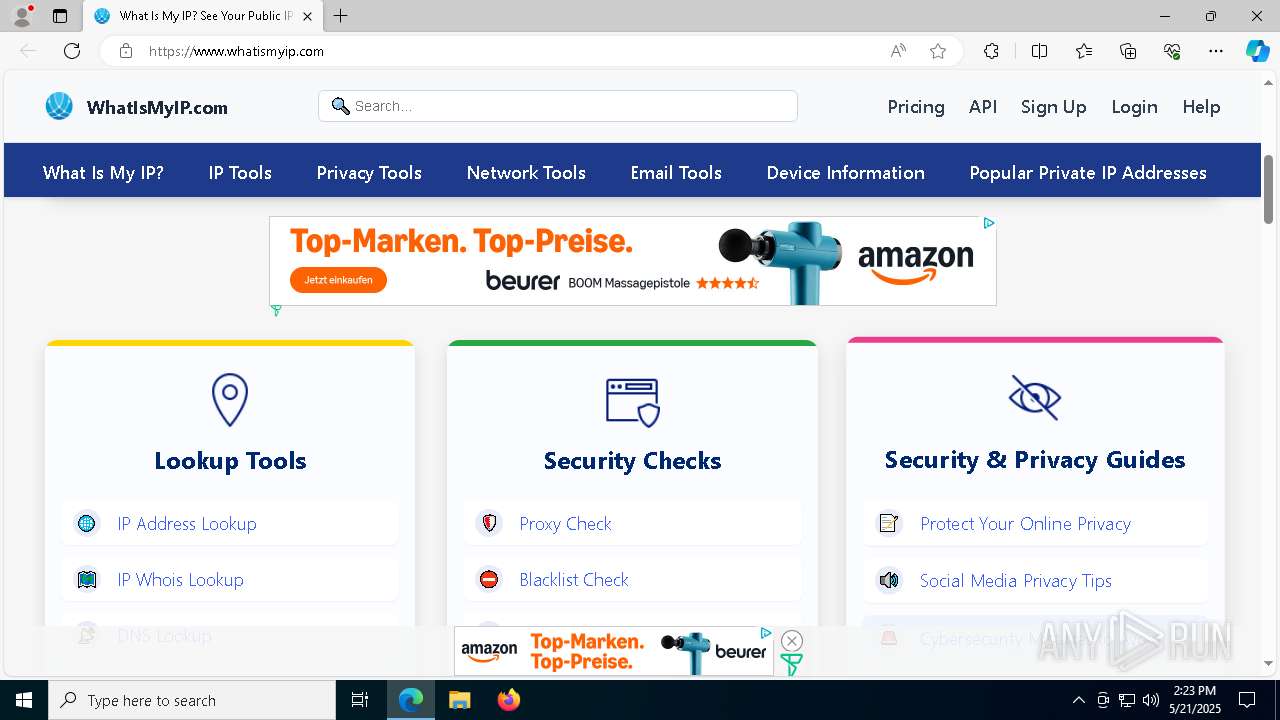Expand the Privacy Tools menu
This screenshot has height=720, width=1280.
click(x=369, y=173)
